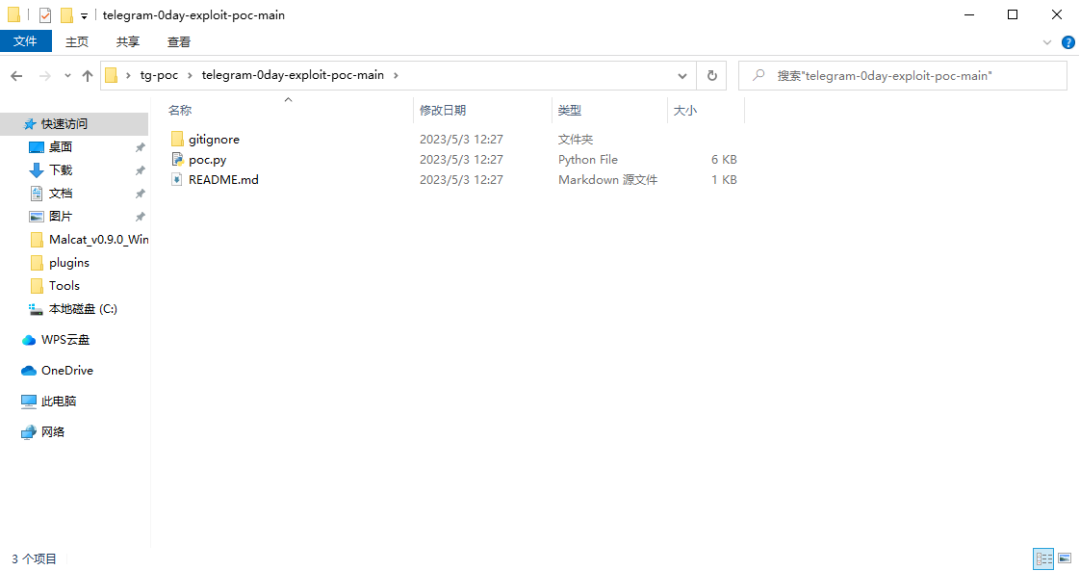Viewport: 1080px width, 571px height.
Task: Click New folder icon in quick access toolbar
Action: (66, 14)
